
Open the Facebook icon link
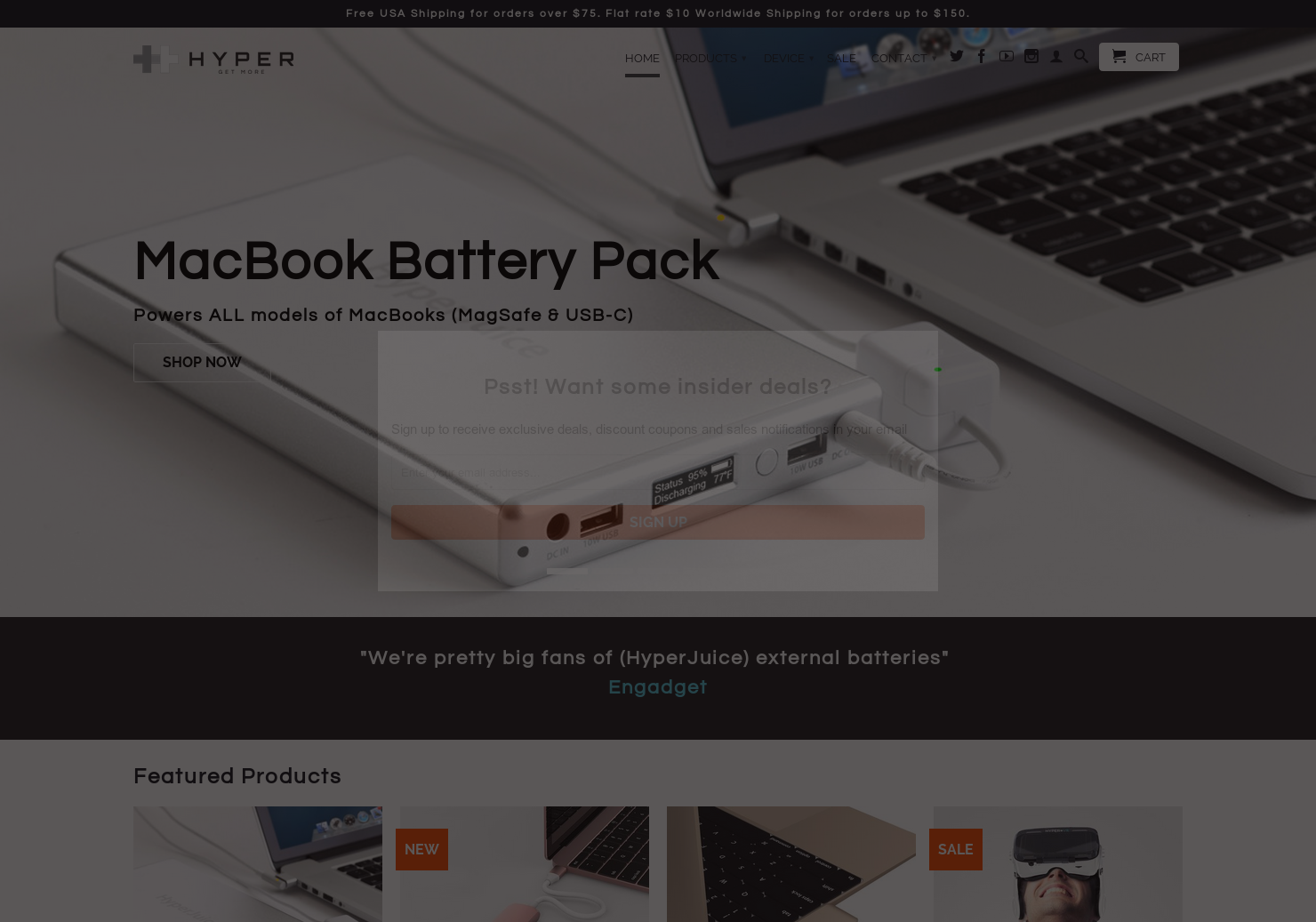[982, 56]
